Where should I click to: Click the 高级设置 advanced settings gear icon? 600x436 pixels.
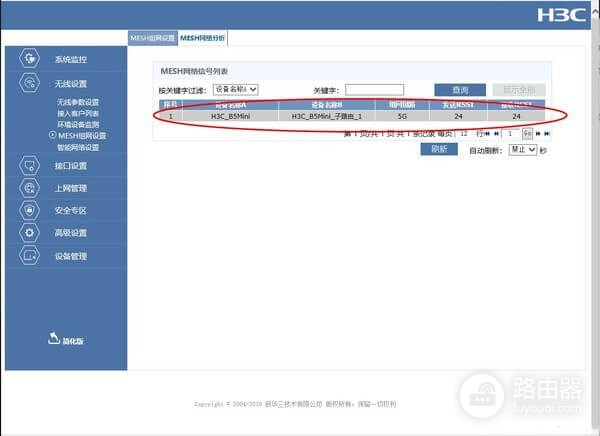tap(31, 233)
